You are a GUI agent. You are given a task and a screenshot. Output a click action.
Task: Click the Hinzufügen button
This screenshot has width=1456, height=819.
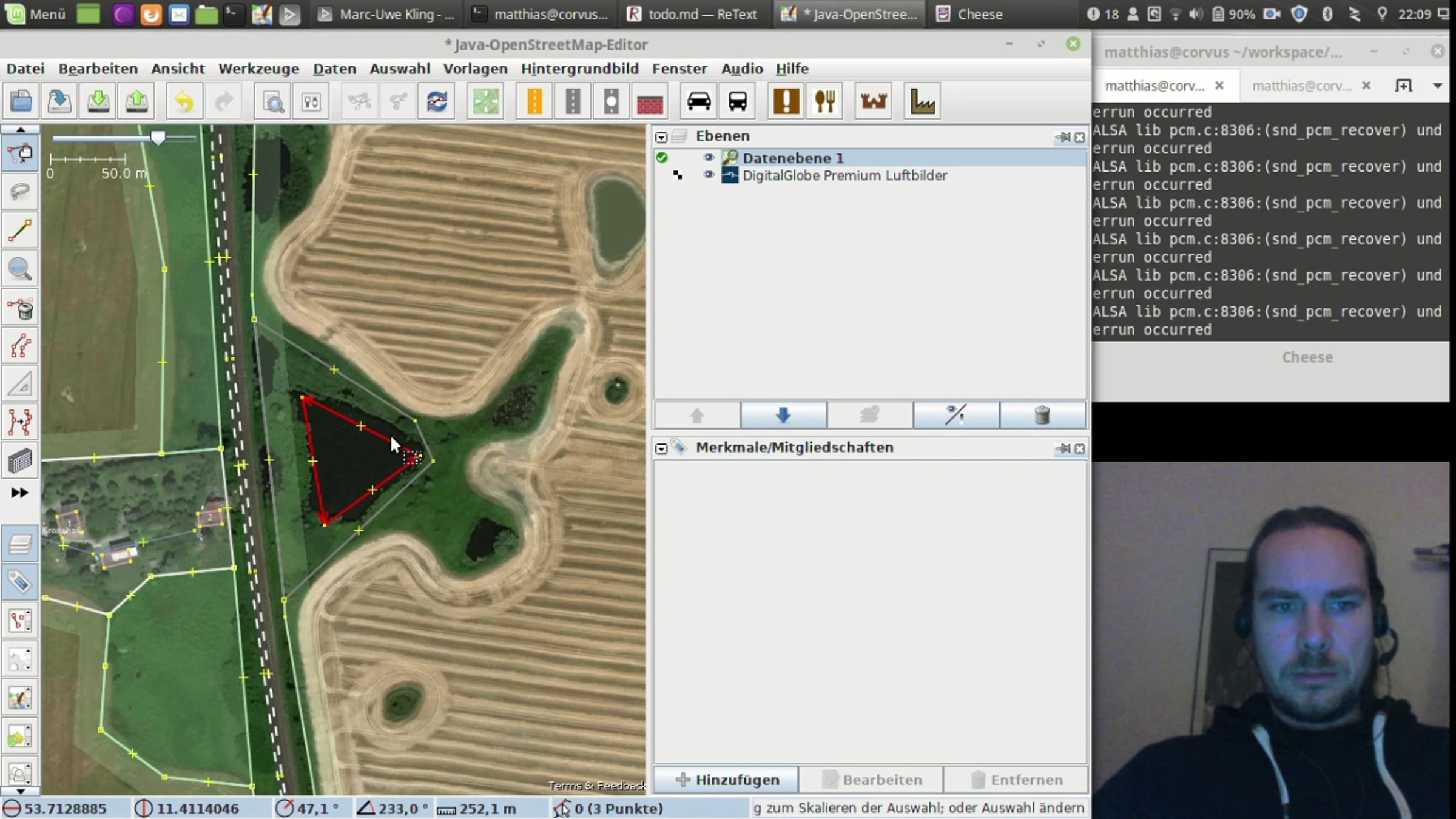click(726, 780)
